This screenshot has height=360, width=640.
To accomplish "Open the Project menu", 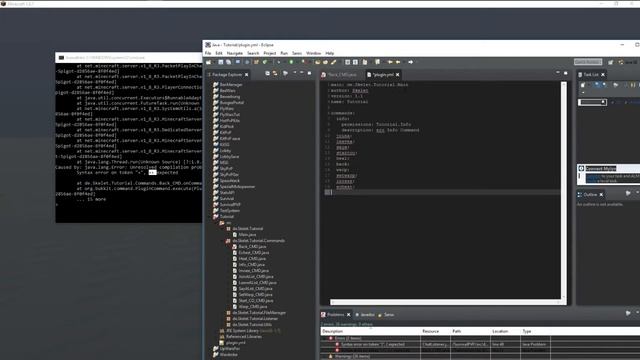I will [x=270, y=53].
